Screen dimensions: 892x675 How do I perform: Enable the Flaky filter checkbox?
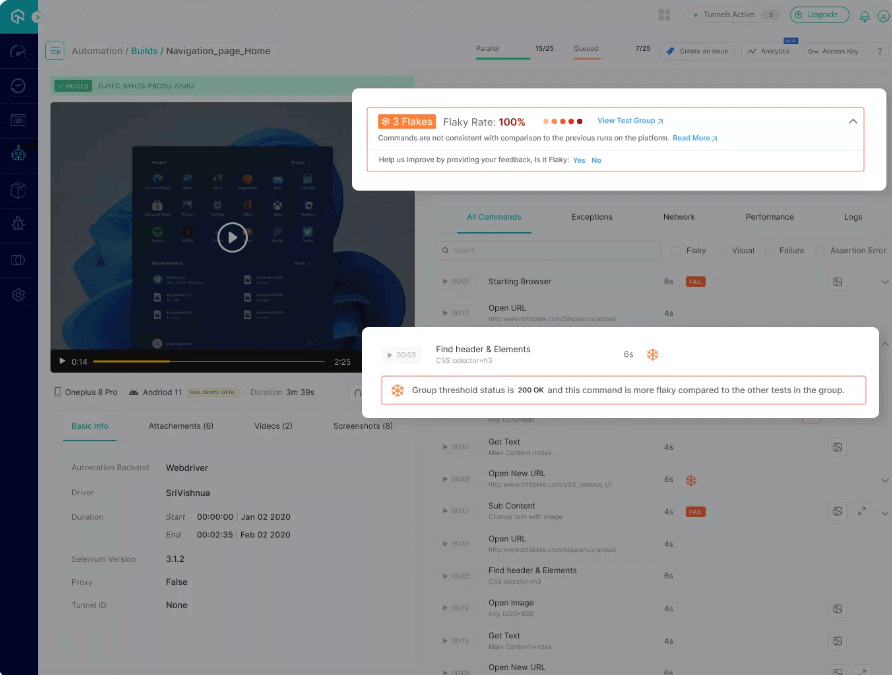(x=676, y=250)
